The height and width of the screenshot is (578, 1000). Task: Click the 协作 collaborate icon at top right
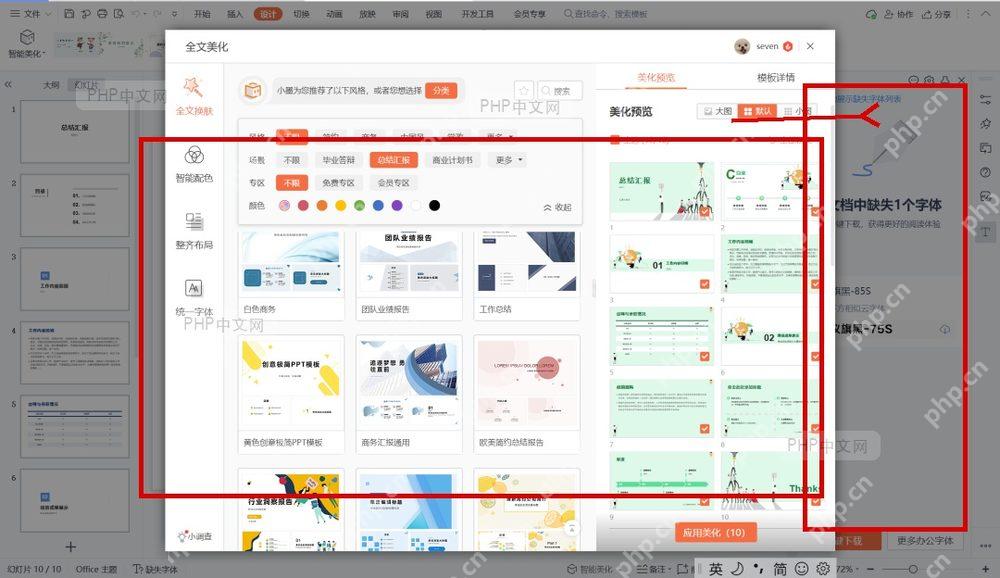898,13
